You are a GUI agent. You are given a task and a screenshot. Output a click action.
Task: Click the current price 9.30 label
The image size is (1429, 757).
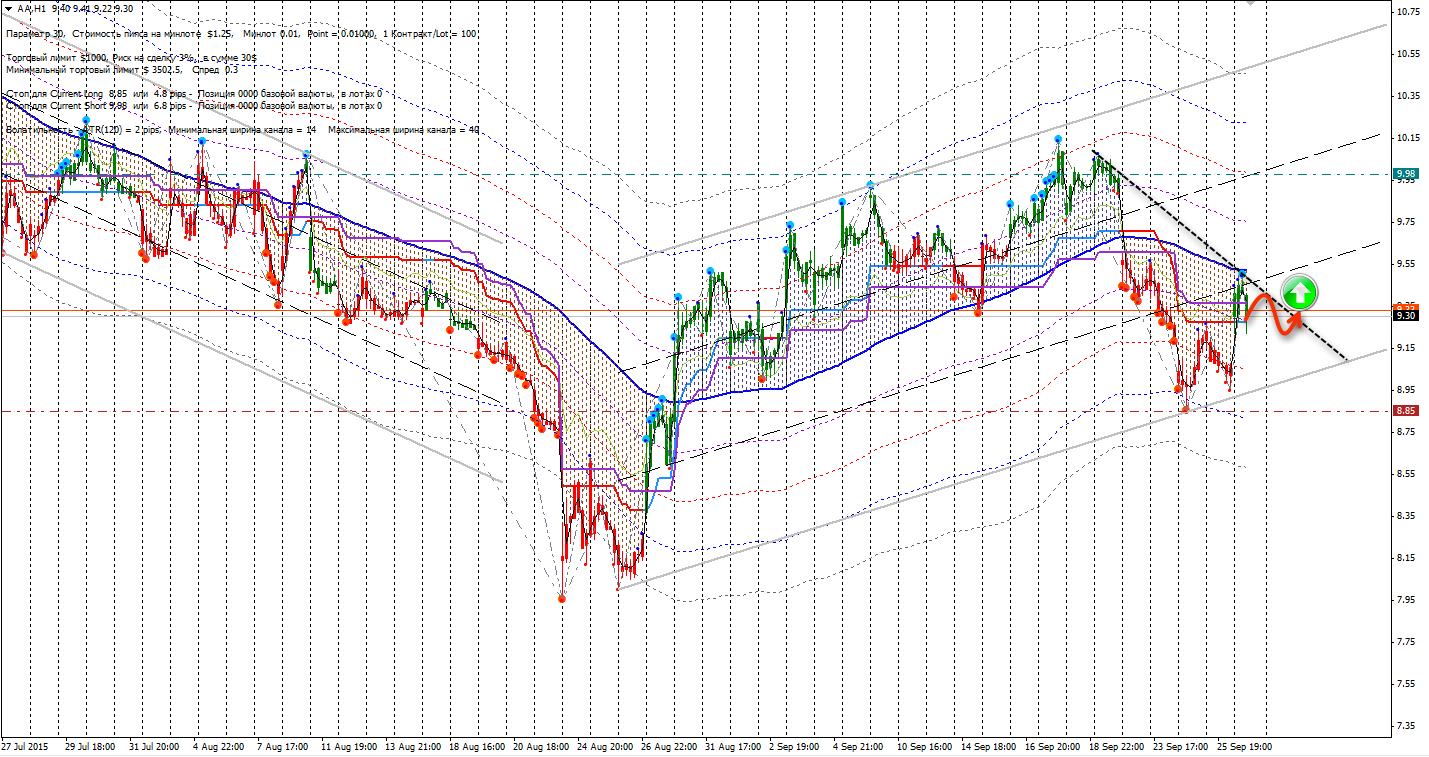(1406, 316)
